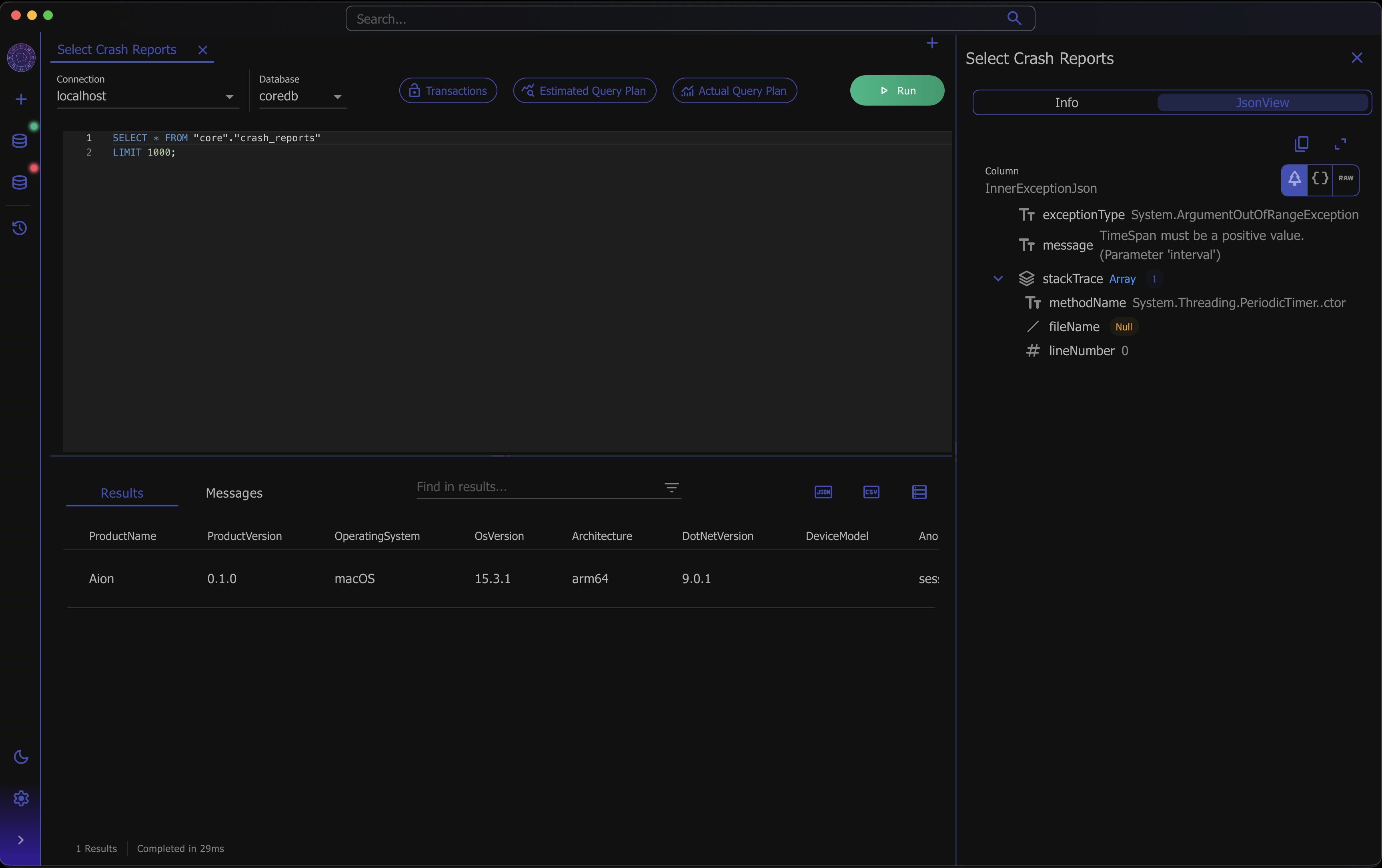Click the DotNetVersion column header
Viewport: 1382px width, 868px height.
click(x=717, y=536)
